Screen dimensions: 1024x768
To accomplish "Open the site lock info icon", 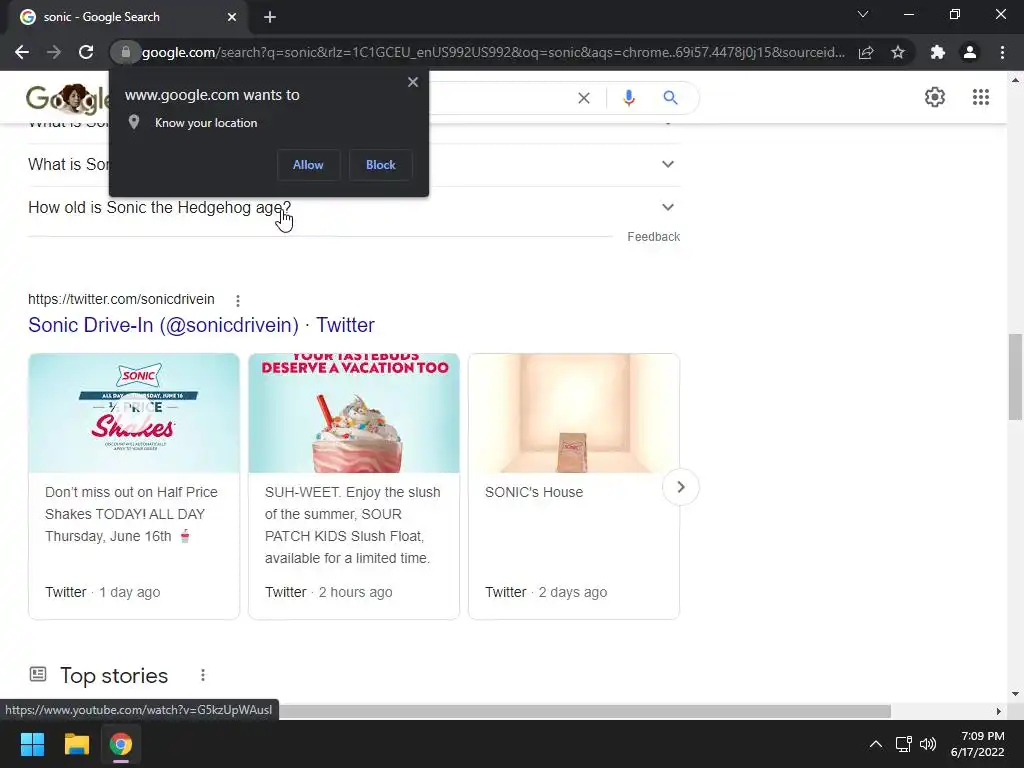I will coord(125,52).
